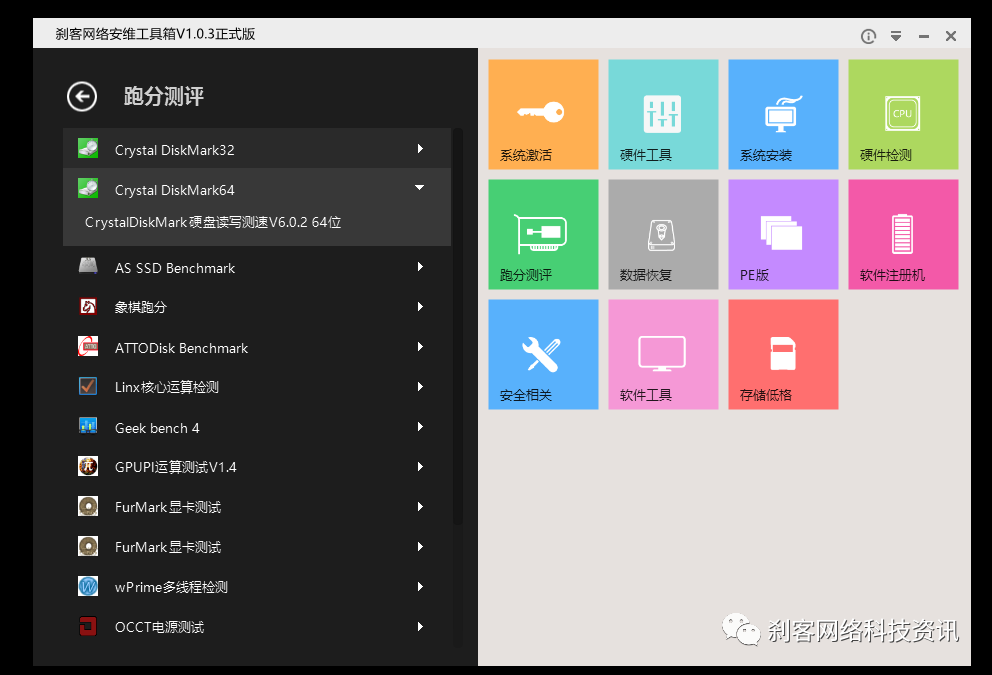Open the 硬件检测 CPU tile
The height and width of the screenshot is (675, 992).
click(x=903, y=115)
